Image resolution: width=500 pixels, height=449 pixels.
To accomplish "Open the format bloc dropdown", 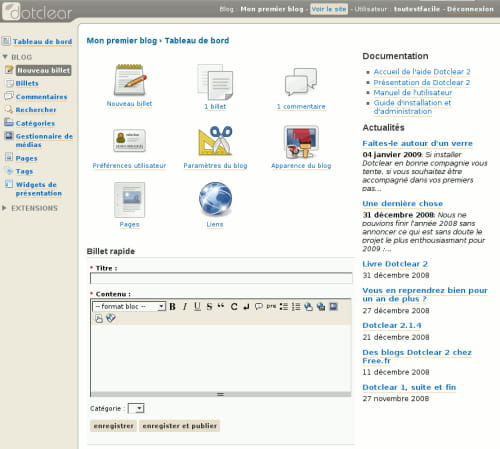I will [129, 306].
